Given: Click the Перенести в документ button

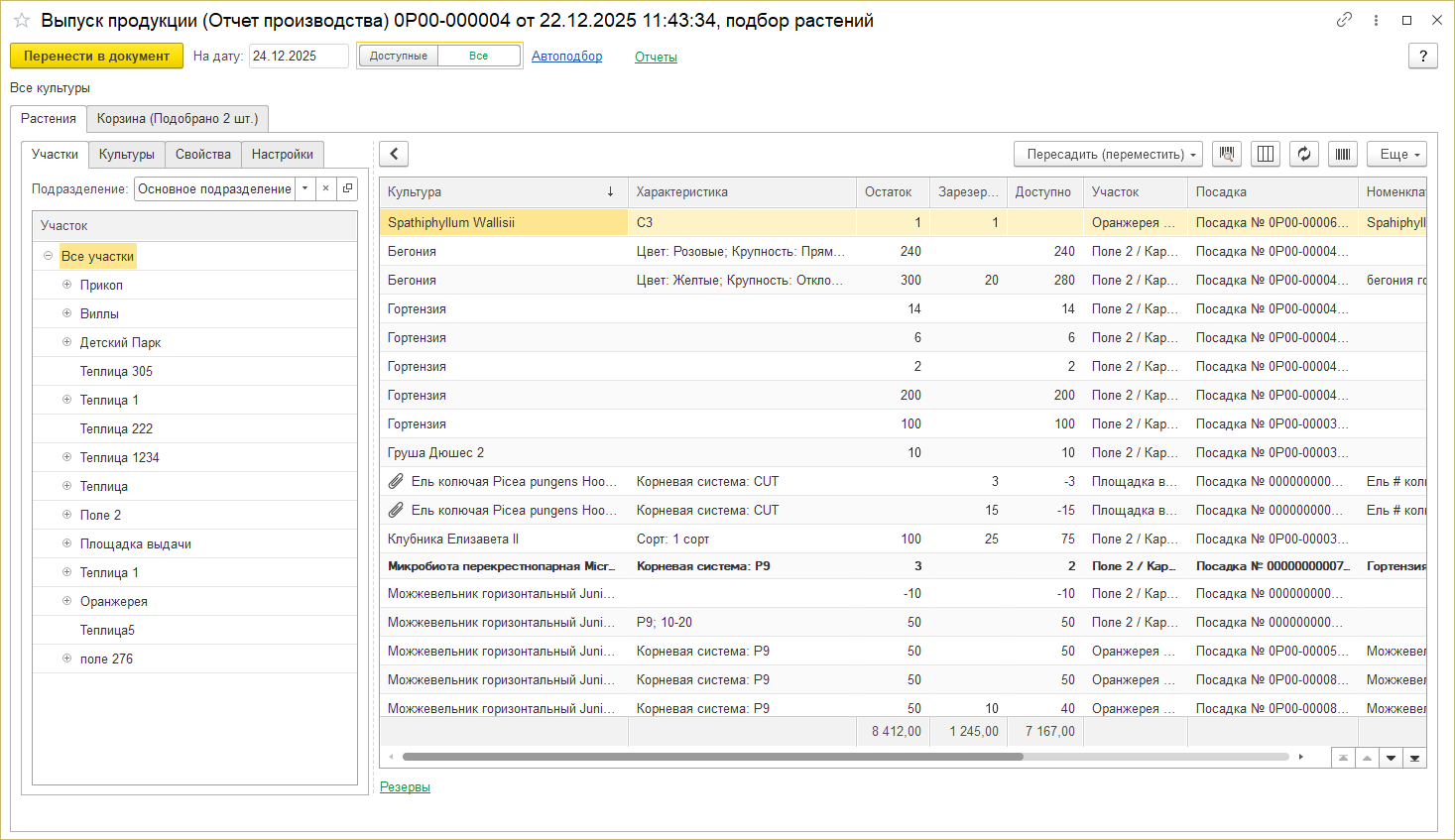Looking at the screenshot, I should [96, 57].
